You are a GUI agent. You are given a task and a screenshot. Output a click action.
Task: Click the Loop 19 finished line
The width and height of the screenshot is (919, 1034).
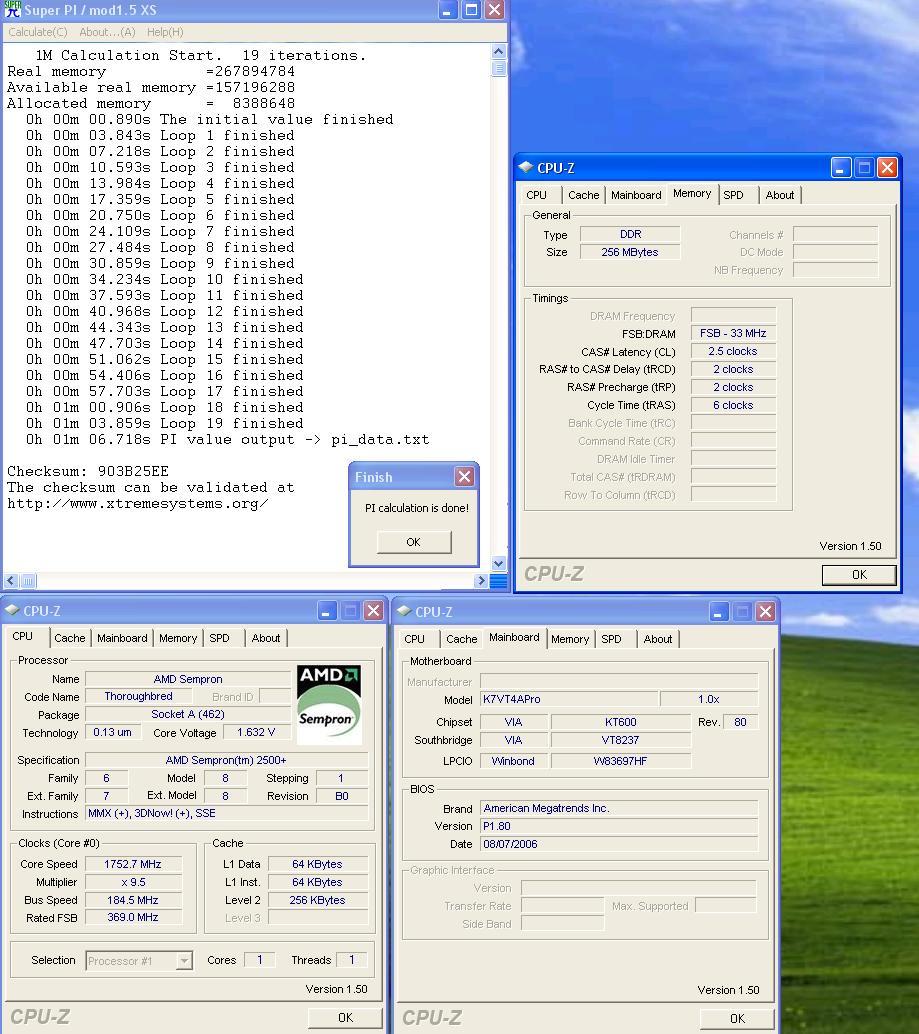click(x=165, y=423)
